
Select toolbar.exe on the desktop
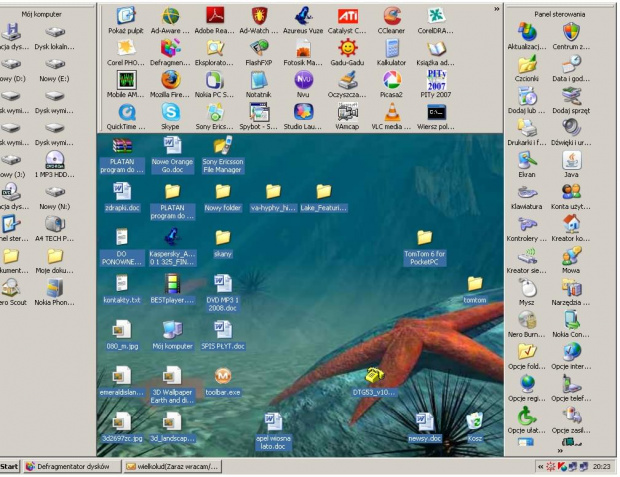[x=223, y=382]
